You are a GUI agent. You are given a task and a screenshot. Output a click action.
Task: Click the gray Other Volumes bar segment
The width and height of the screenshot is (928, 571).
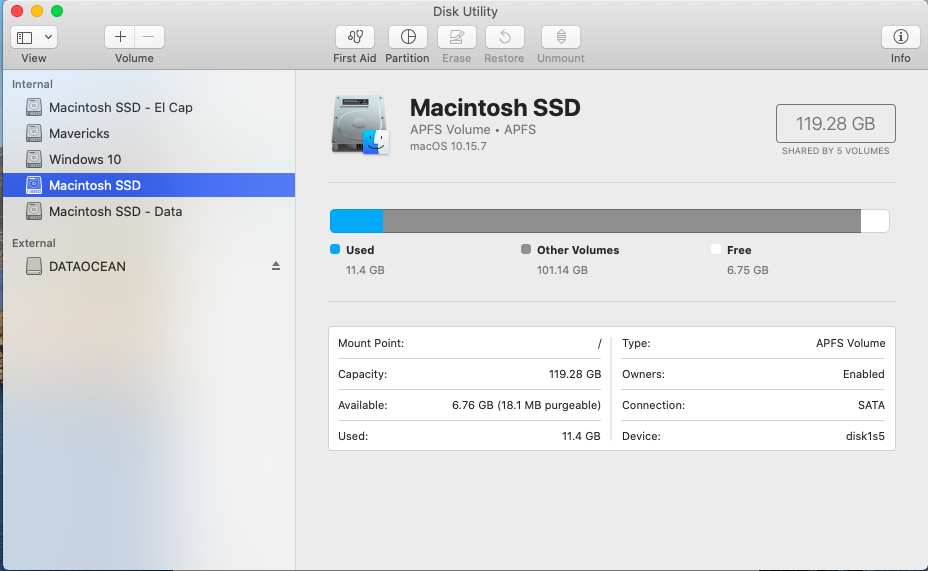click(x=621, y=221)
